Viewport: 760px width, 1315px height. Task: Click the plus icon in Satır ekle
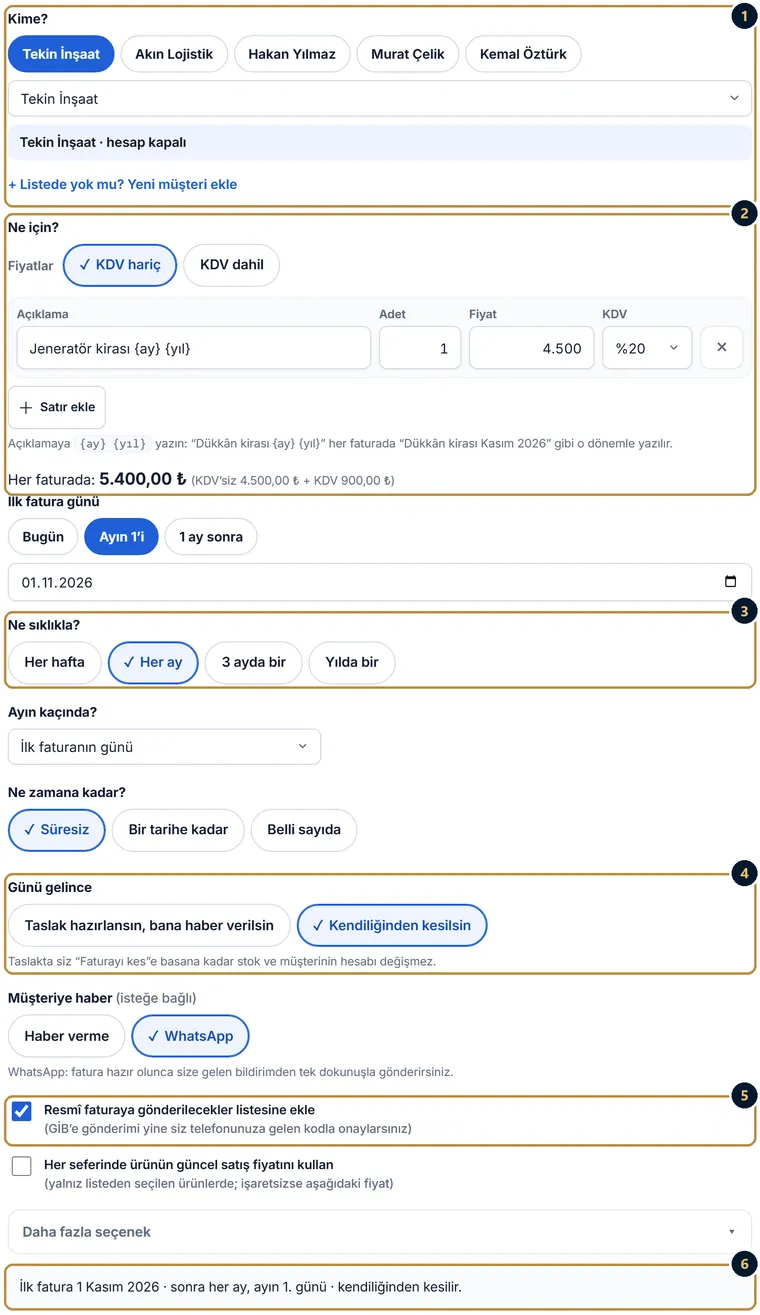pos(27,407)
